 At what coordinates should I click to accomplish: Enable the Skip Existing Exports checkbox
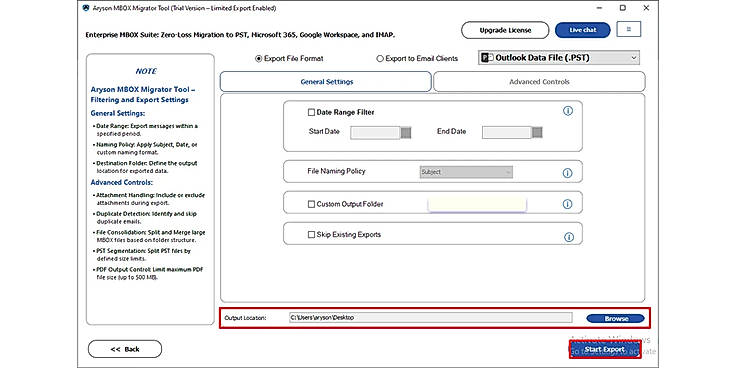click(x=311, y=234)
